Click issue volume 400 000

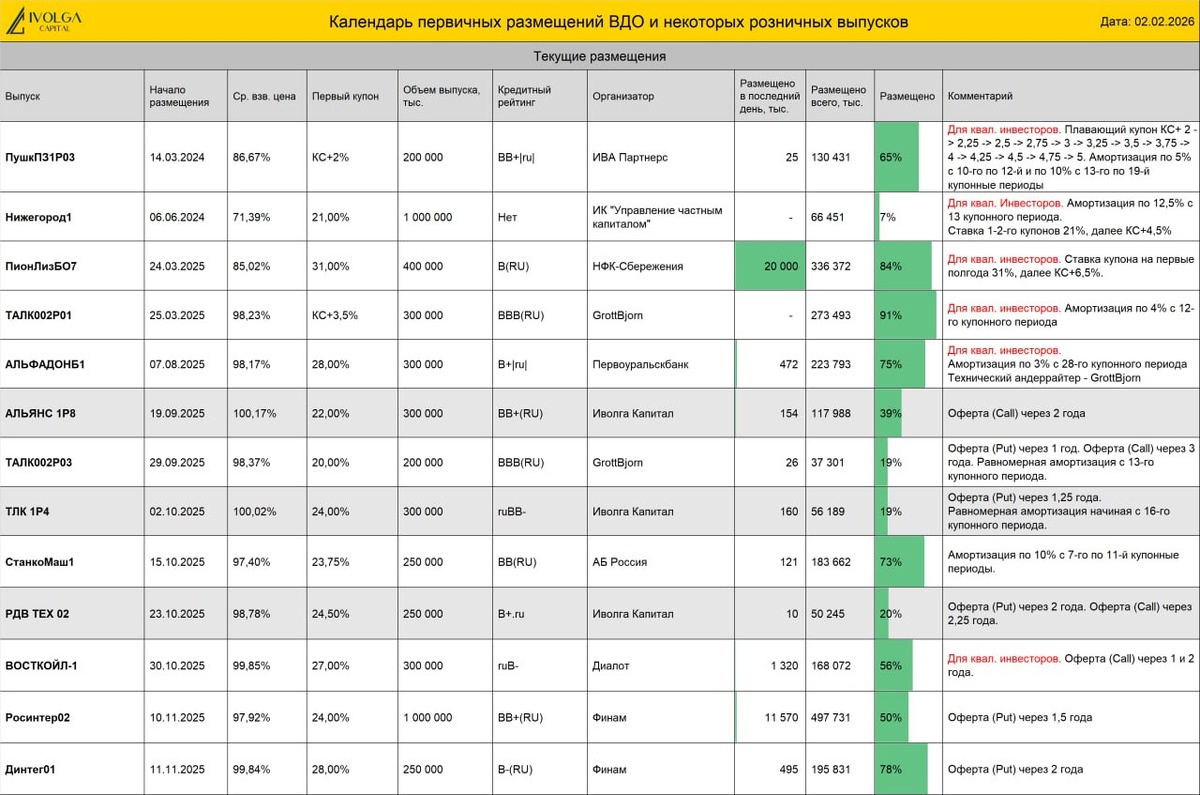tap(422, 266)
